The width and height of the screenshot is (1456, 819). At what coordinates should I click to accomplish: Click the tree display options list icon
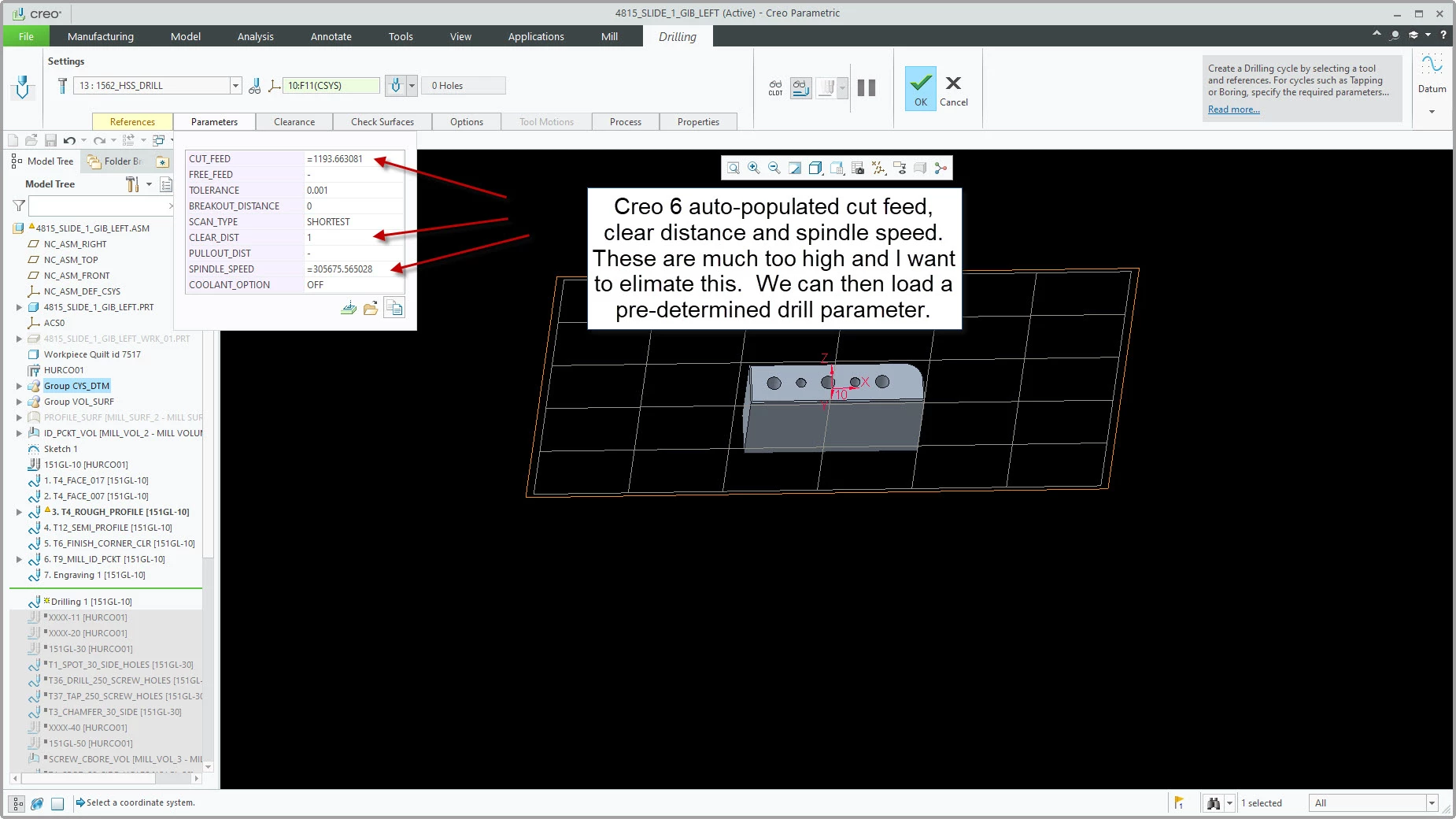point(166,184)
